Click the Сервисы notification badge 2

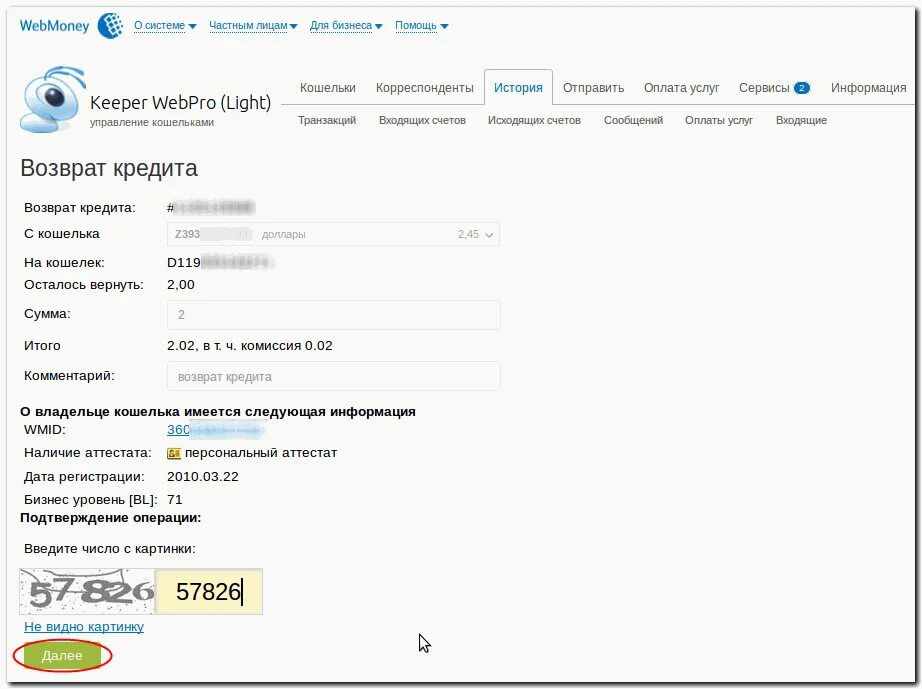801,88
